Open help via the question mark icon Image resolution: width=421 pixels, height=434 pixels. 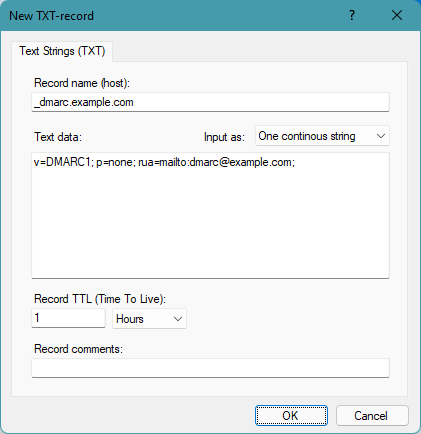352,15
